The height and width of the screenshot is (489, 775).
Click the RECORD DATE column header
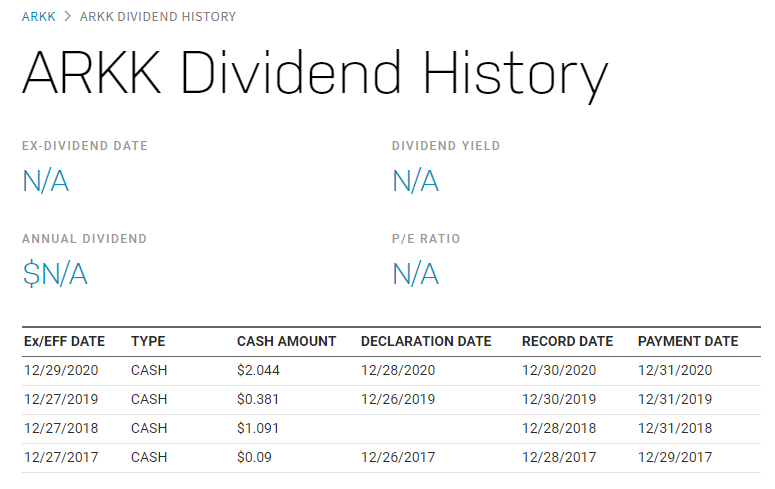pyautogui.click(x=567, y=342)
